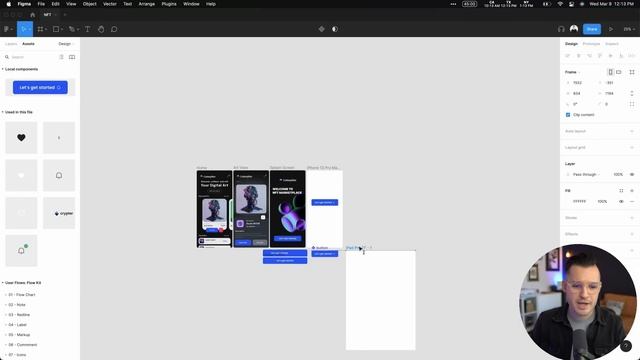Click the headphones audio icon
Image resolution: width=640 pixels, height=360 pixels.
[561, 29]
